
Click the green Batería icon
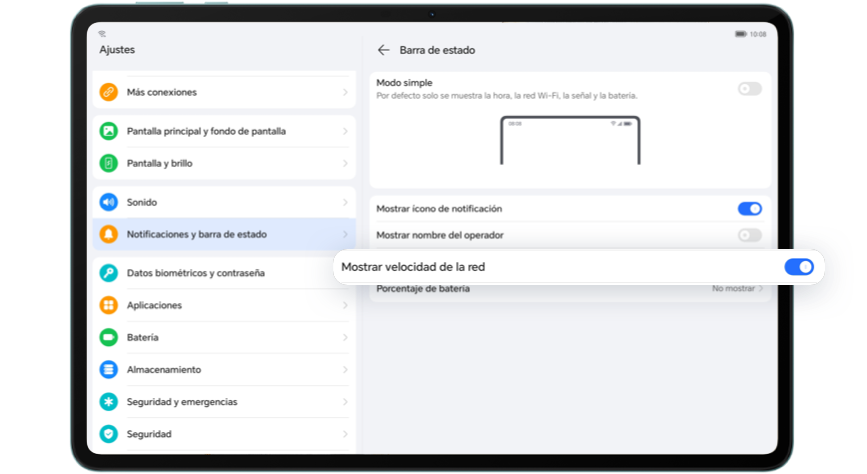pos(109,337)
